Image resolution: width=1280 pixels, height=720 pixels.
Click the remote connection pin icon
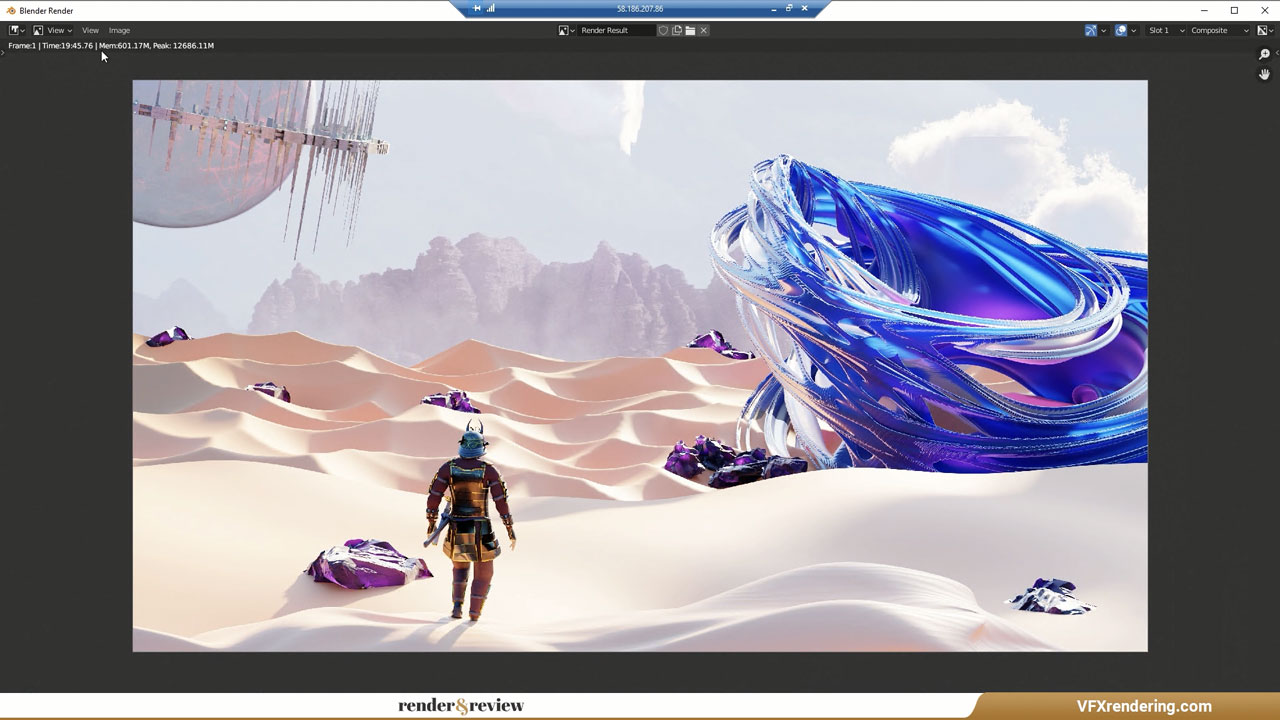click(x=477, y=8)
